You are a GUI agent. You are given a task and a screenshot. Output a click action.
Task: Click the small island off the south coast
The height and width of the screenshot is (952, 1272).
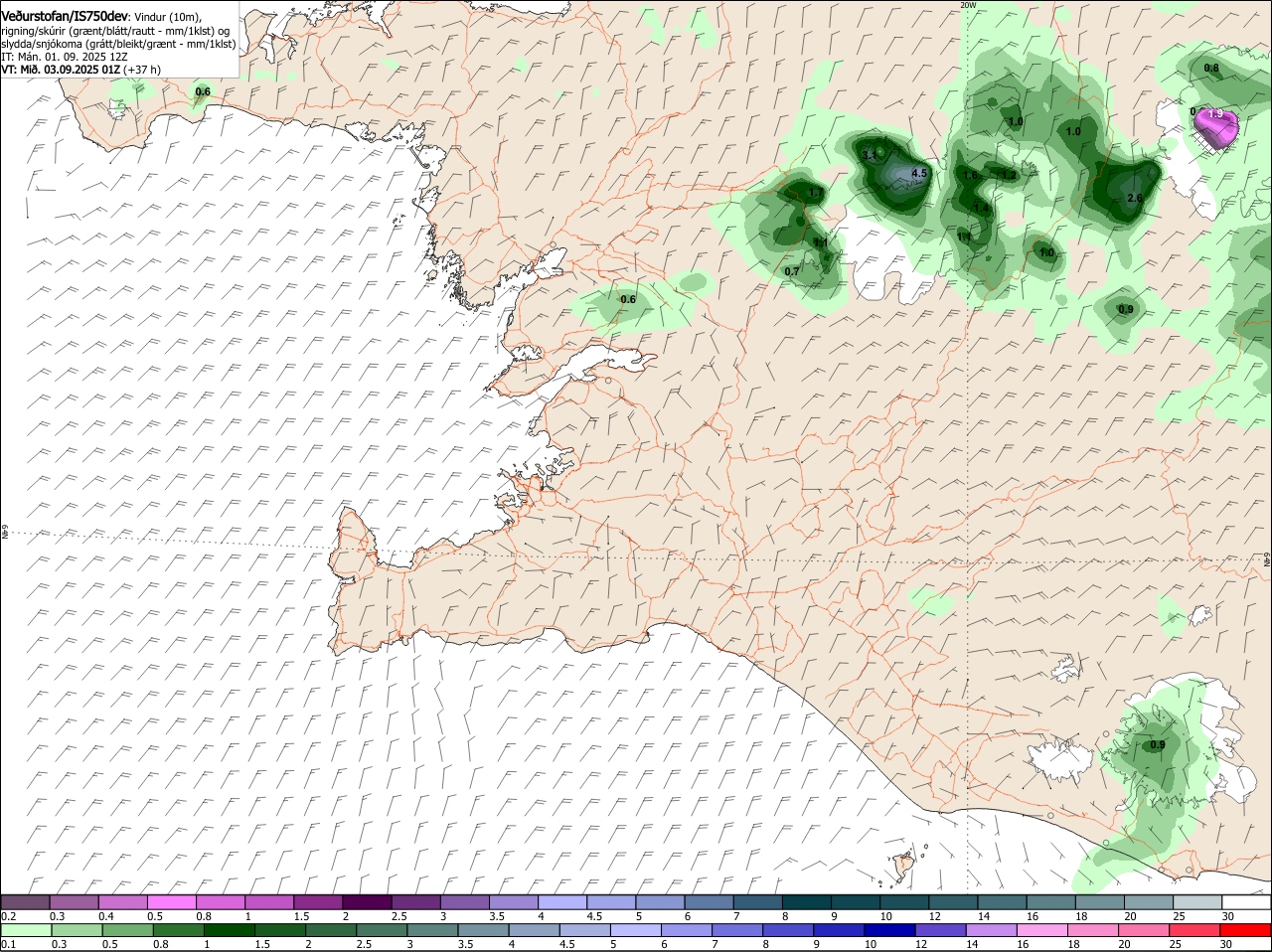coord(904,865)
